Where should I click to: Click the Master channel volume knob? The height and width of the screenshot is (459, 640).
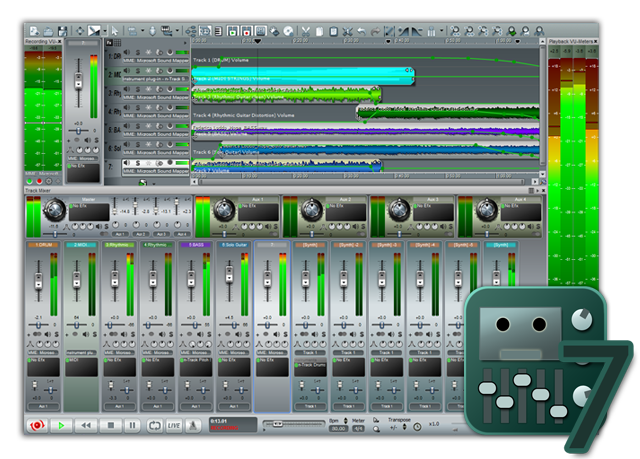(55, 210)
